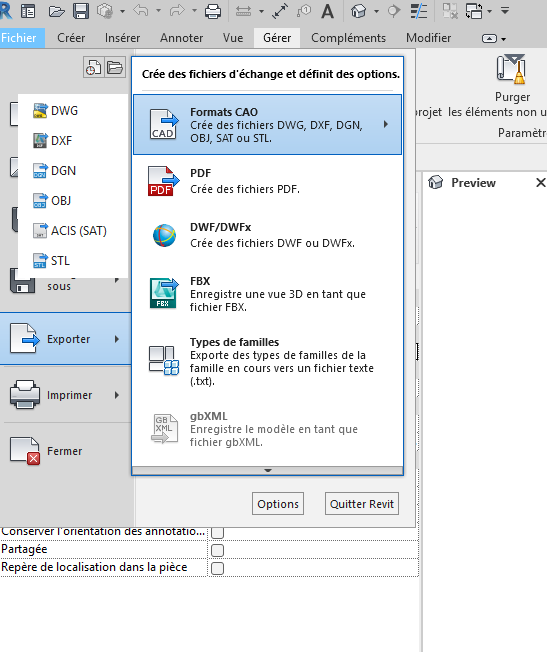Click the Synchronize icon in quick access toolbar

(105, 11)
